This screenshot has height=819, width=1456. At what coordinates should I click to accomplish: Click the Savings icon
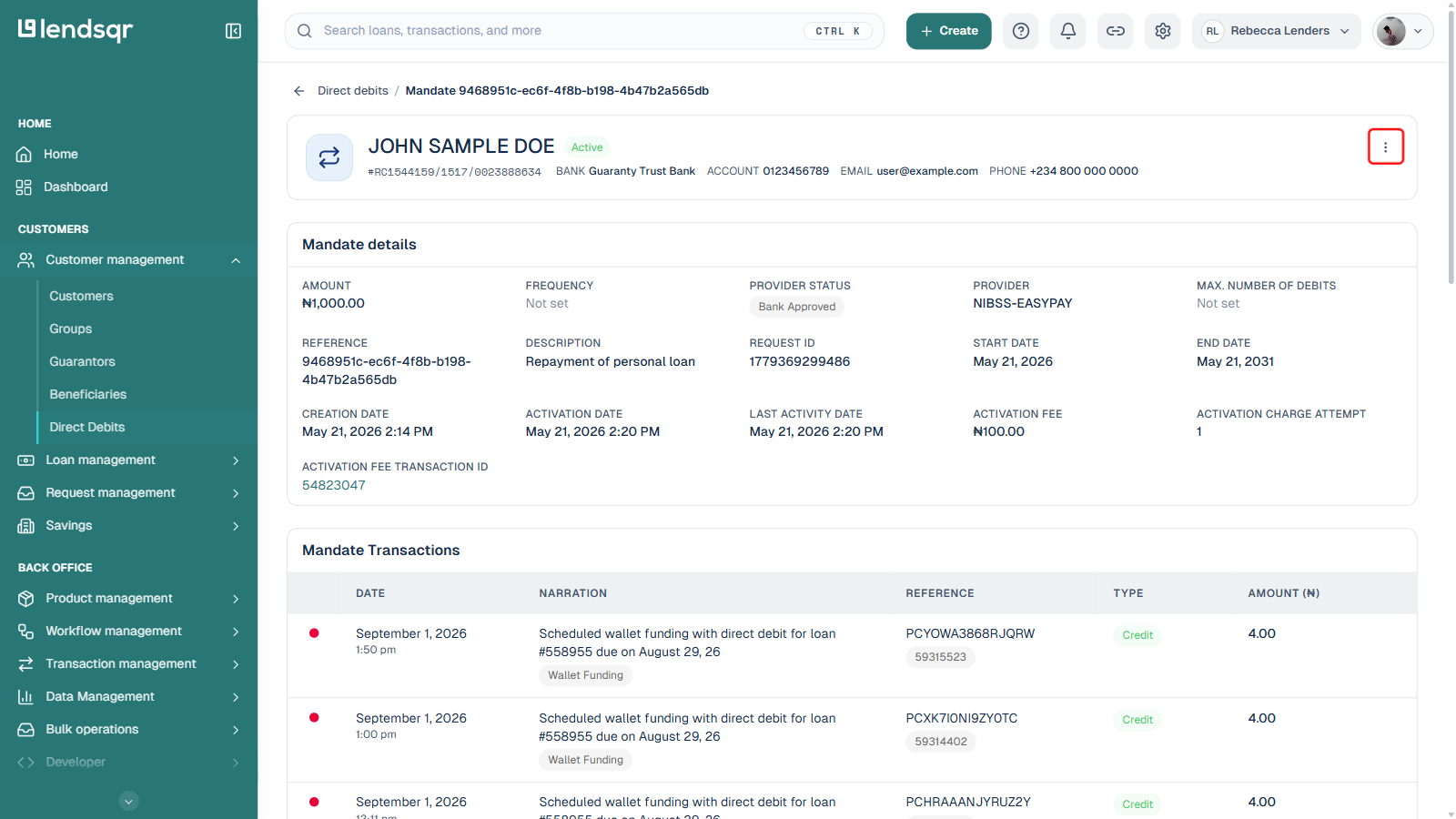25,526
